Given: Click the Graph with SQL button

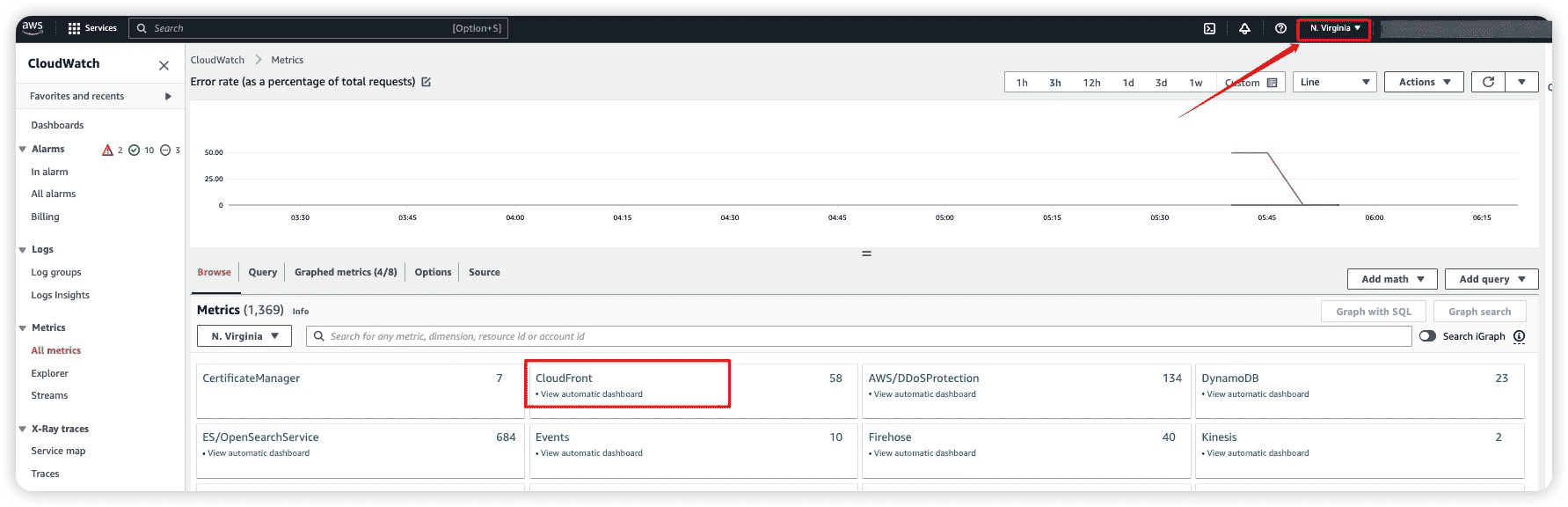Looking at the screenshot, I should point(1373,312).
